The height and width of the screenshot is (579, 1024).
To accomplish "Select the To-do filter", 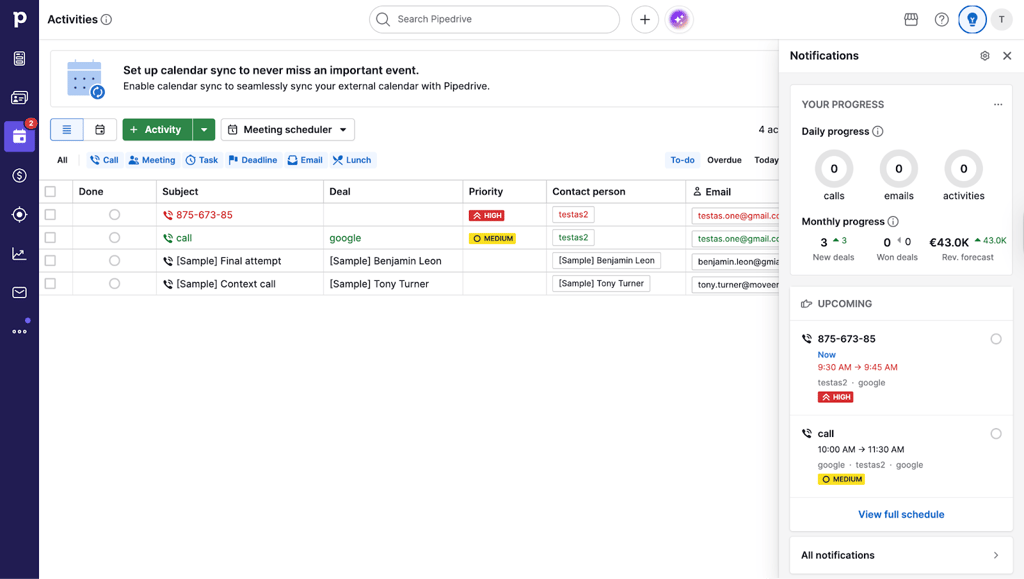I will 682,160.
